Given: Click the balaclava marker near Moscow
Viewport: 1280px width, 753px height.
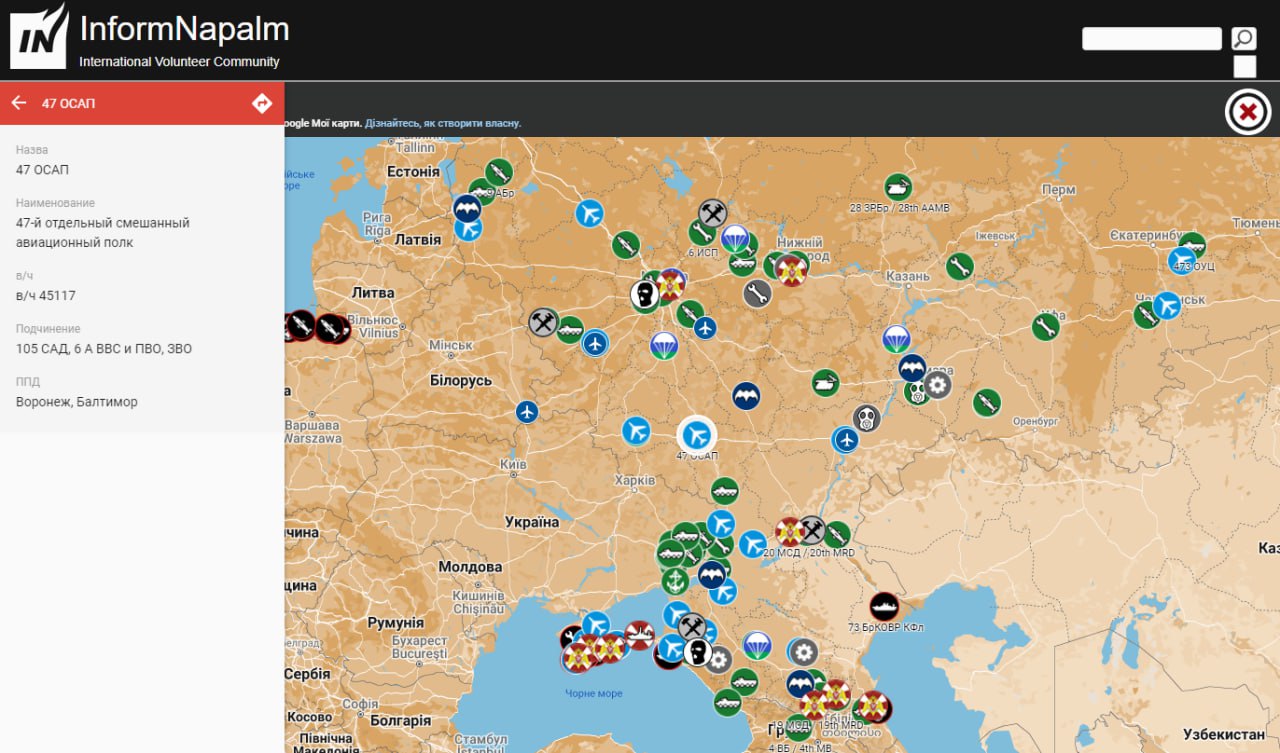Looking at the screenshot, I should (x=645, y=294).
